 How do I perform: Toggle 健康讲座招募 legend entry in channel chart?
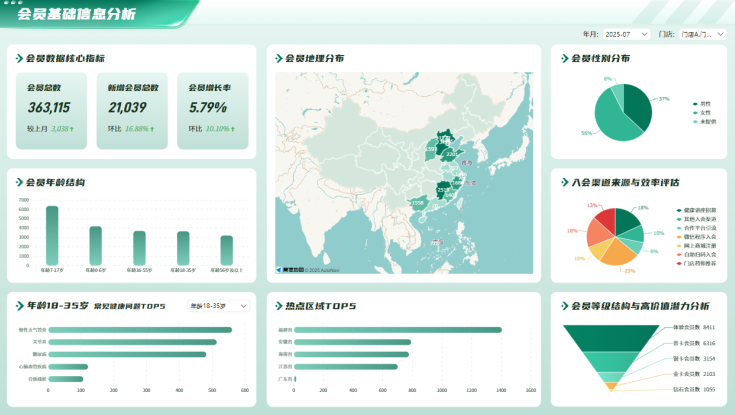tap(696, 210)
